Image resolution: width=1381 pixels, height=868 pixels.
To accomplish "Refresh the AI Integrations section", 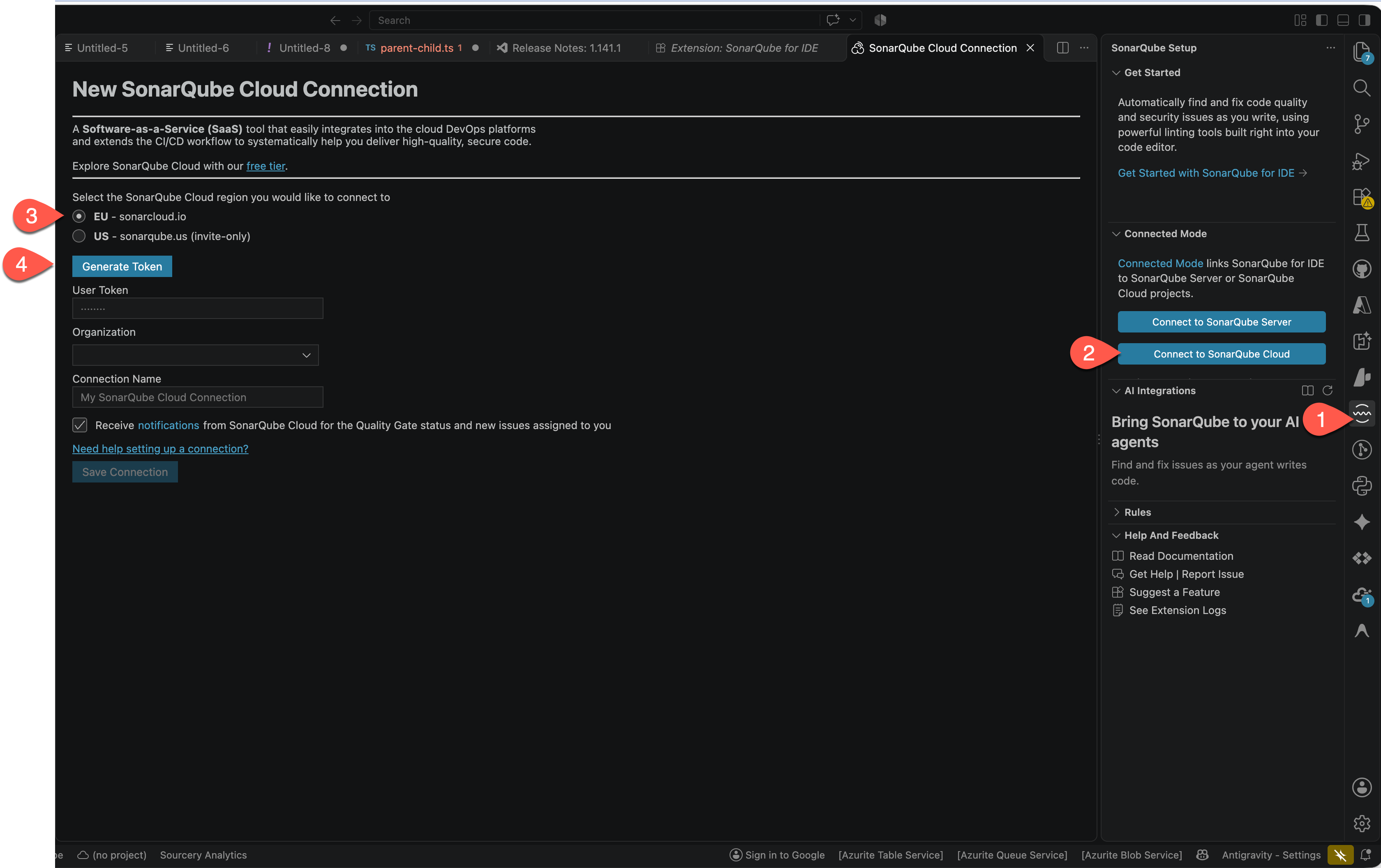I will tap(1327, 390).
